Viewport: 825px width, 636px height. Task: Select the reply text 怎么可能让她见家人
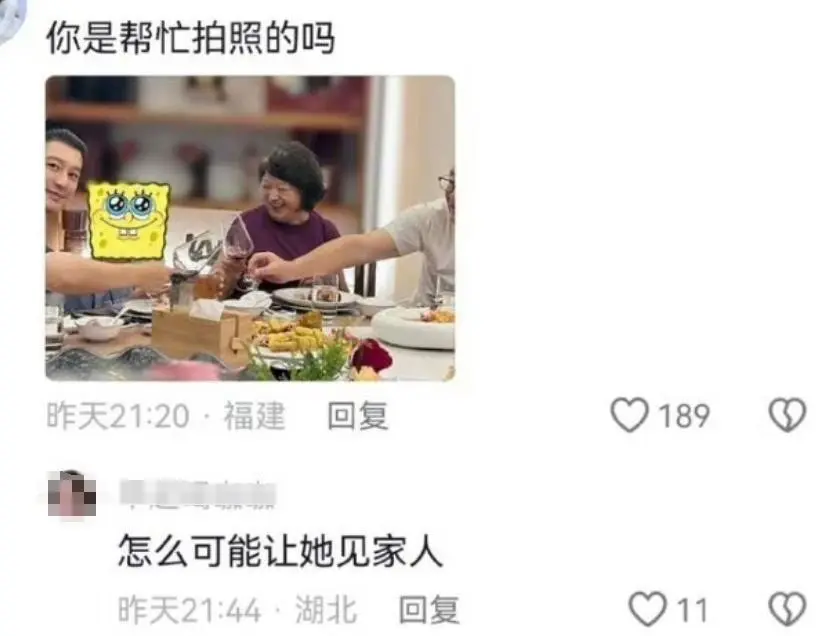(x=280, y=551)
